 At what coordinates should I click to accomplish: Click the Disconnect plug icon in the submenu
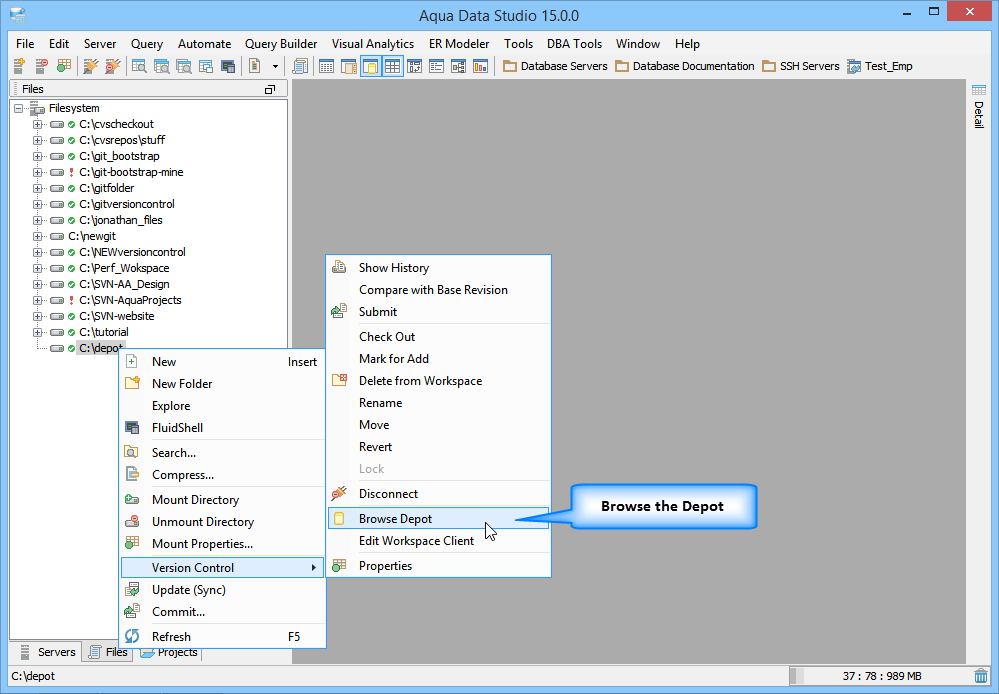click(339, 493)
